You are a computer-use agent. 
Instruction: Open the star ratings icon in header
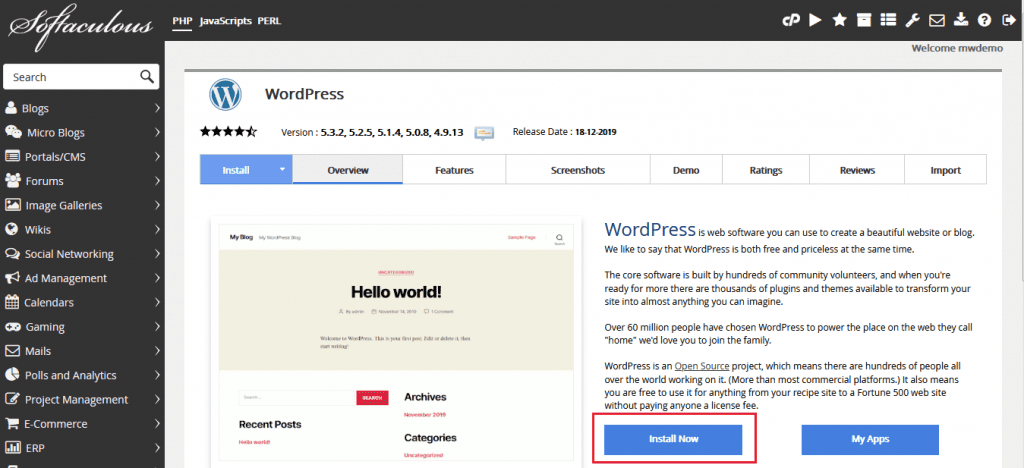point(839,20)
